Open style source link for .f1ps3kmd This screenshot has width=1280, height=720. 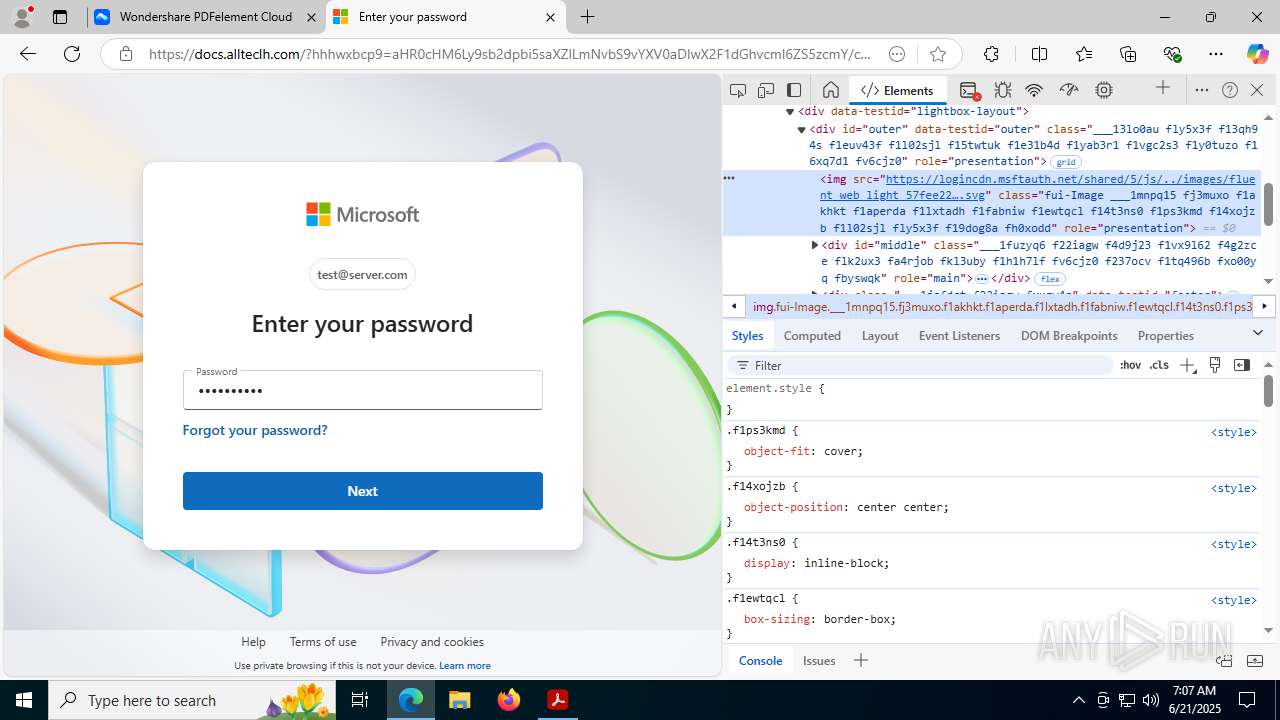(1234, 432)
